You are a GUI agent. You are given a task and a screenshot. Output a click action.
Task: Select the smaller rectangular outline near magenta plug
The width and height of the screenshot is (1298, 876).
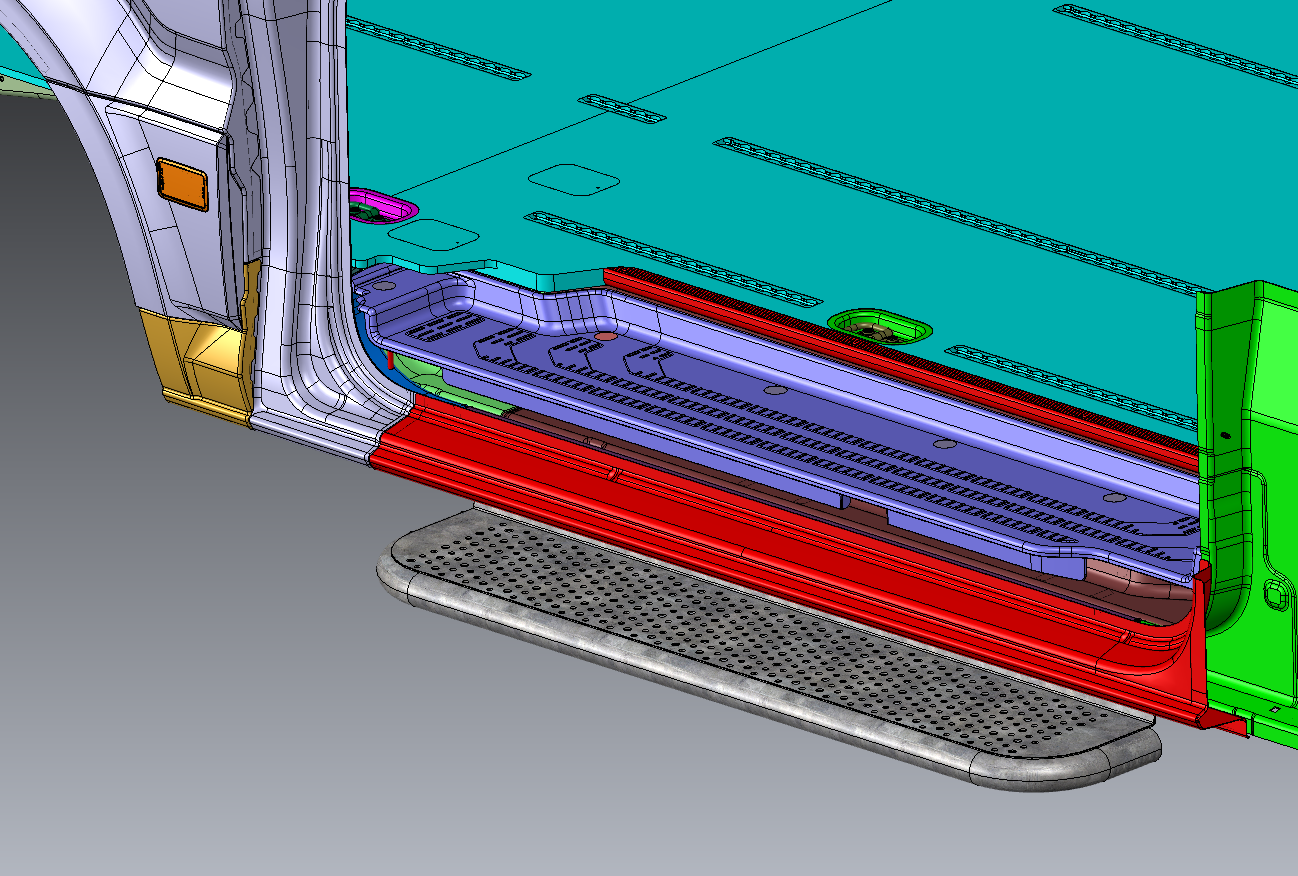coord(433,235)
